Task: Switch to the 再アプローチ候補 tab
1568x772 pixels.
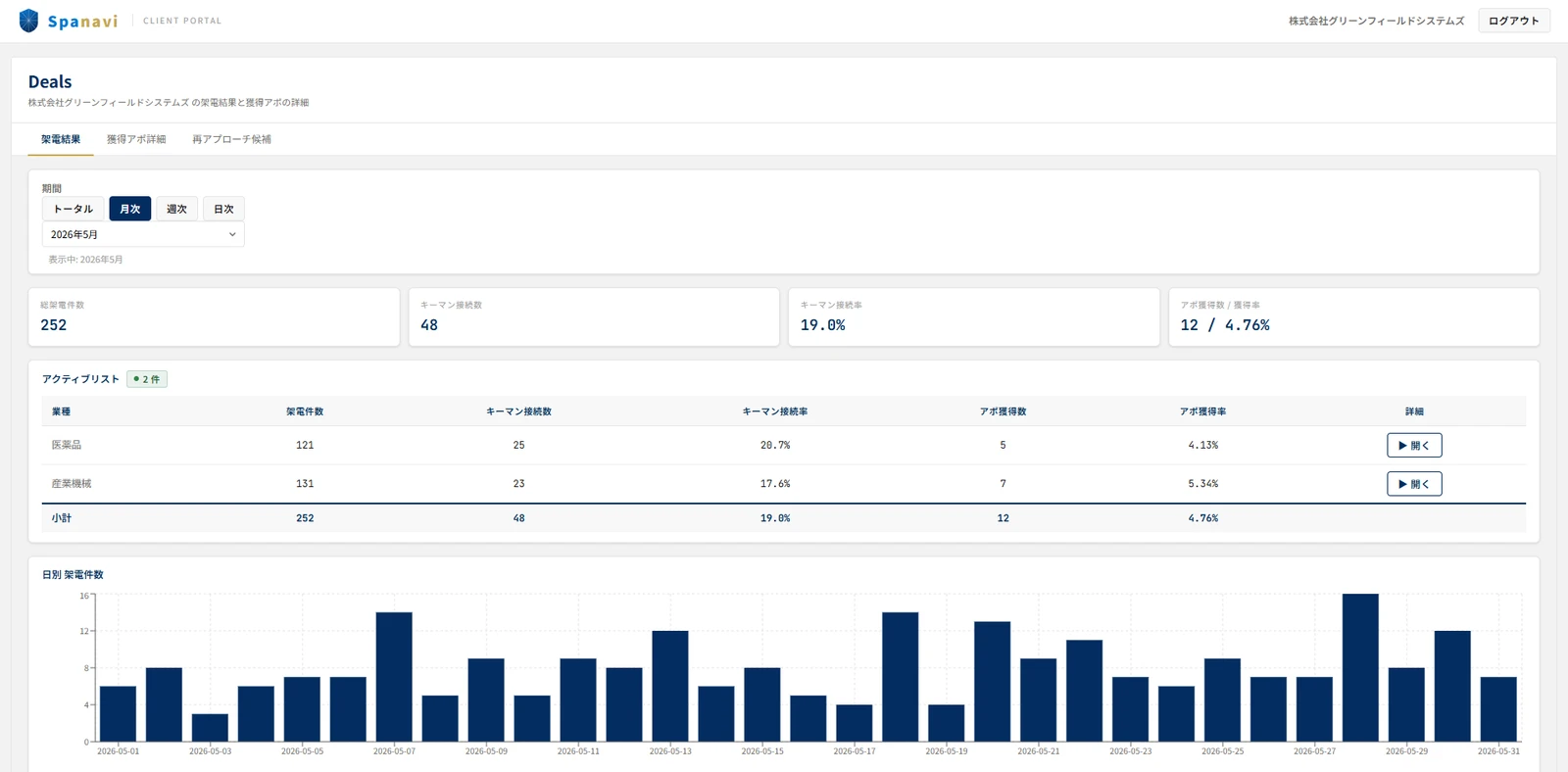Action: pos(231,139)
